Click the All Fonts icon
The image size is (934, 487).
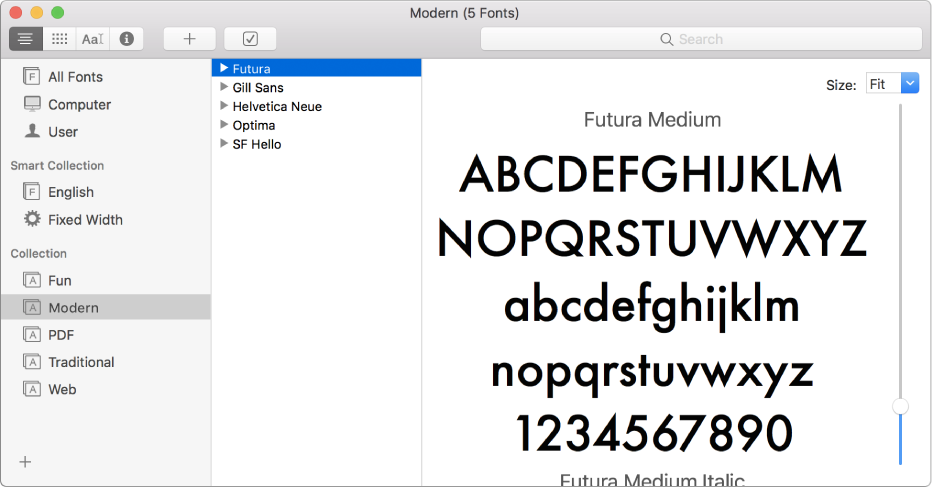pos(32,76)
